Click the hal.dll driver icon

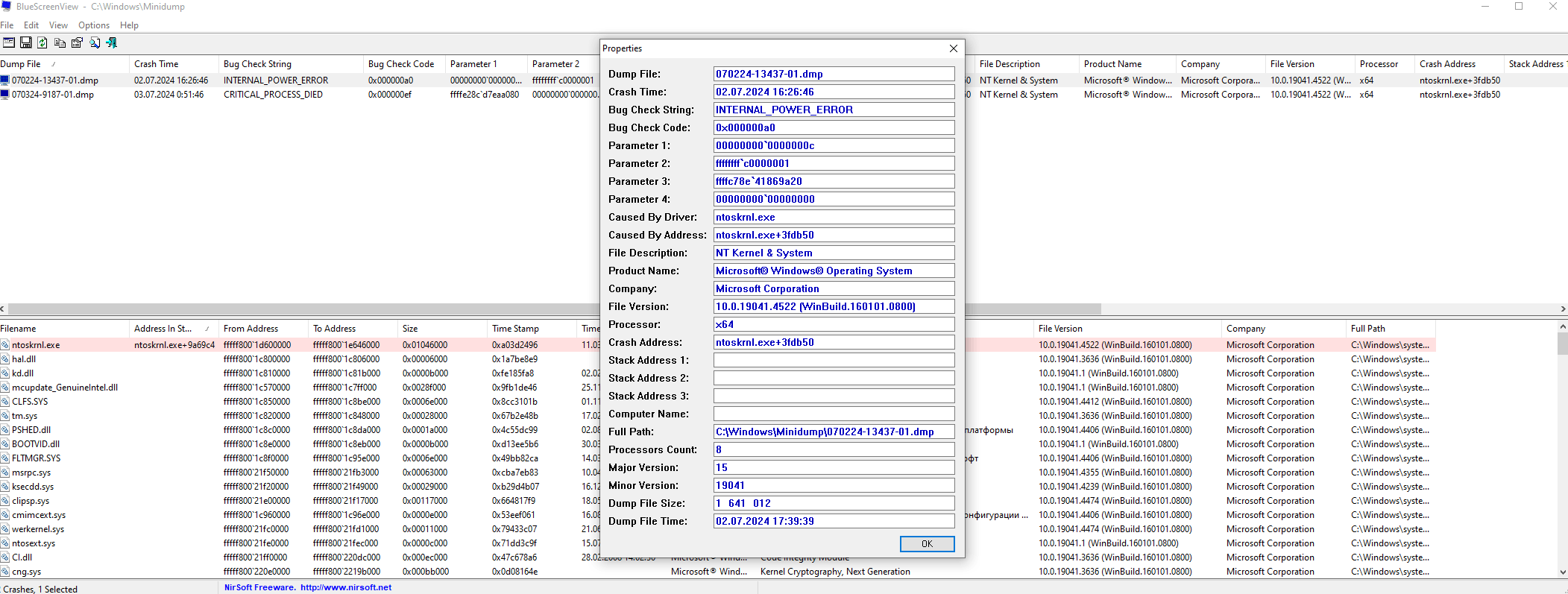(x=5, y=359)
